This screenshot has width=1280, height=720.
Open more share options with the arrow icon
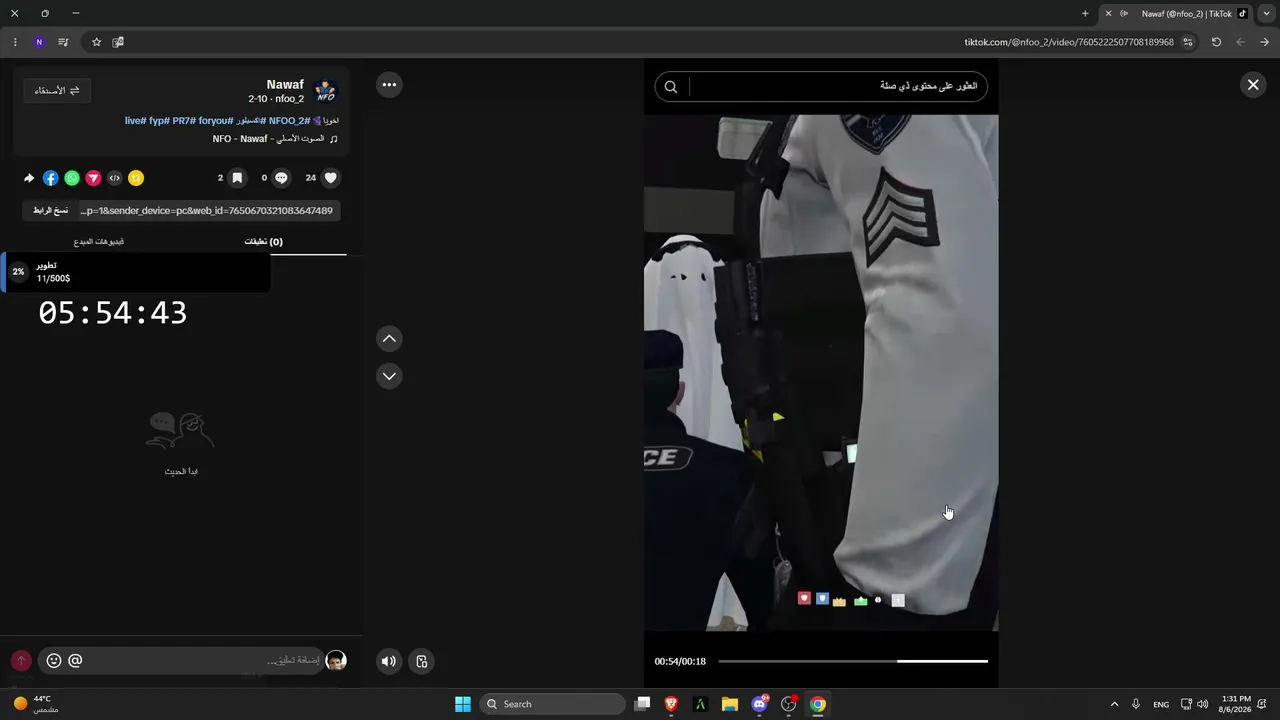point(29,178)
